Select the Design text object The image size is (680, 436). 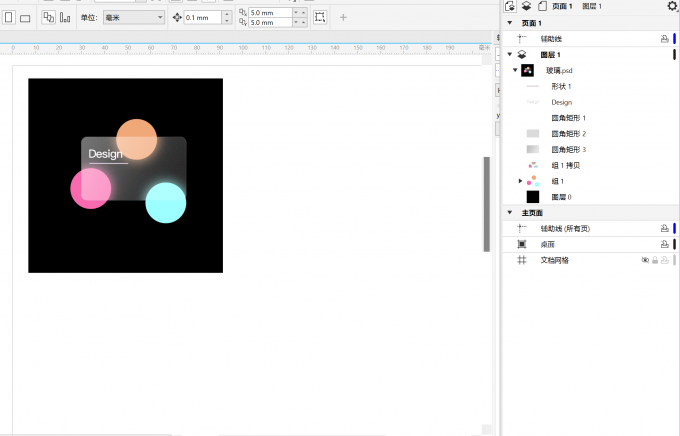coord(561,102)
